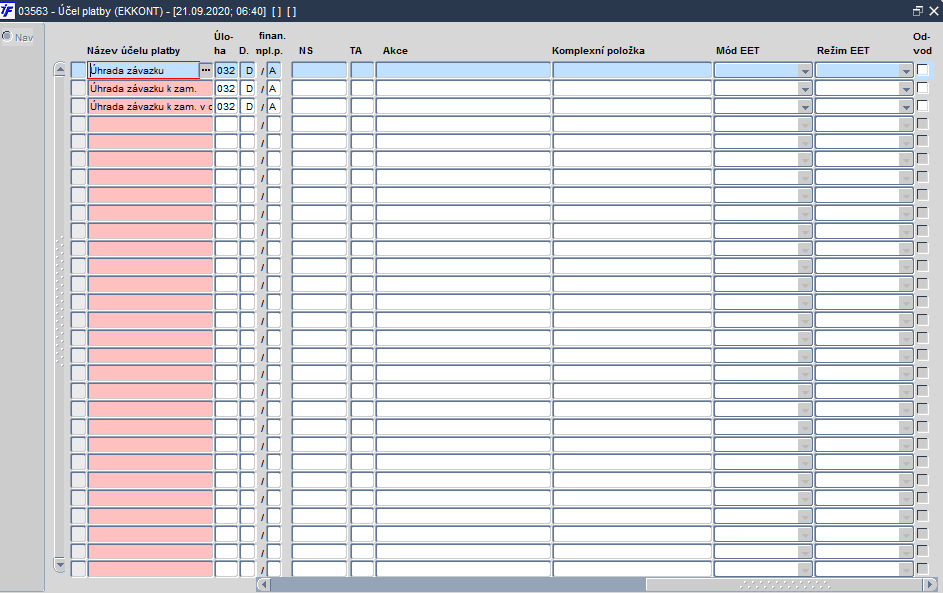The width and height of the screenshot is (943, 593).
Task: Click the horizontal scrollbar right arrow
Action: pos(930,584)
